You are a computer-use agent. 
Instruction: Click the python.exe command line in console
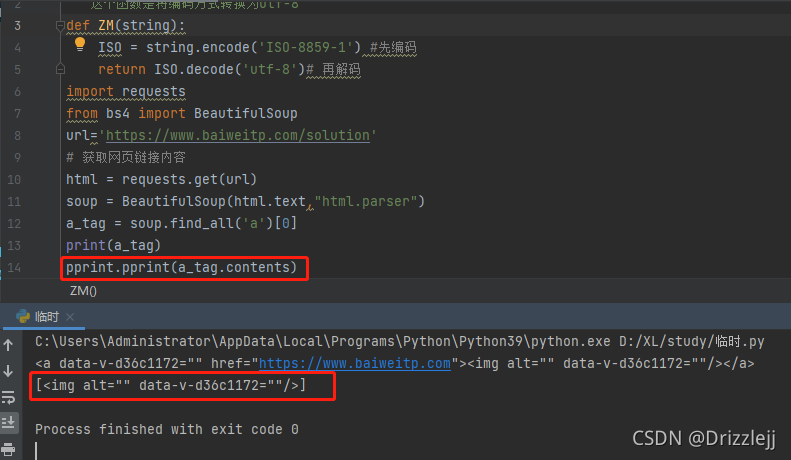(x=400, y=341)
